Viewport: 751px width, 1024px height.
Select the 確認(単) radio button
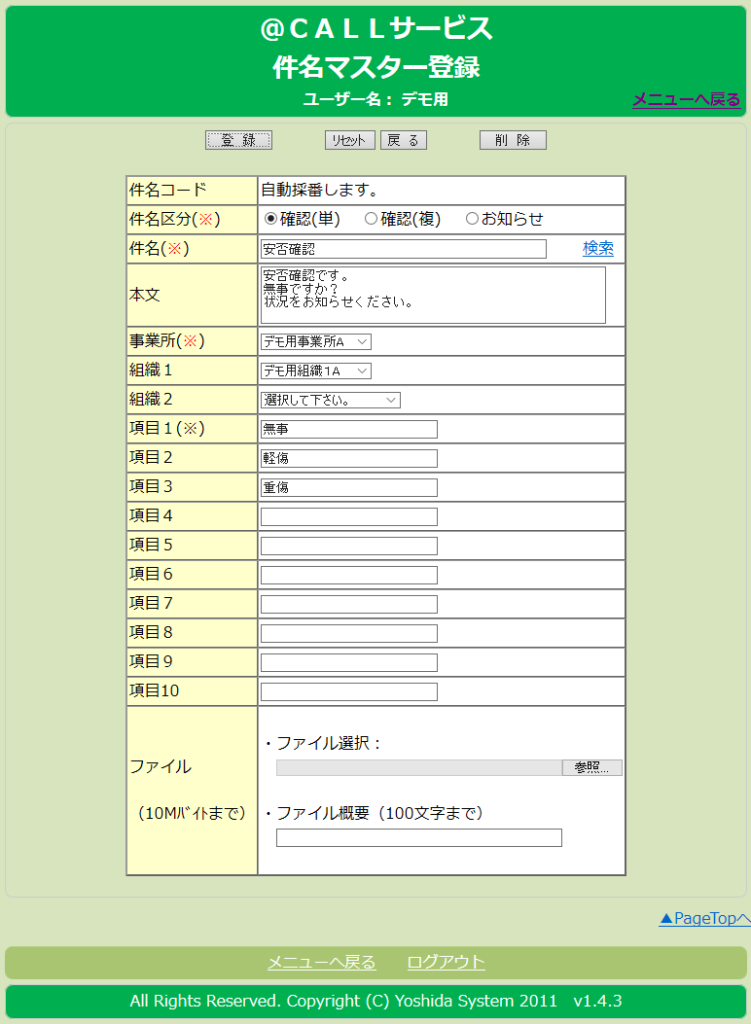tap(270, 219)
